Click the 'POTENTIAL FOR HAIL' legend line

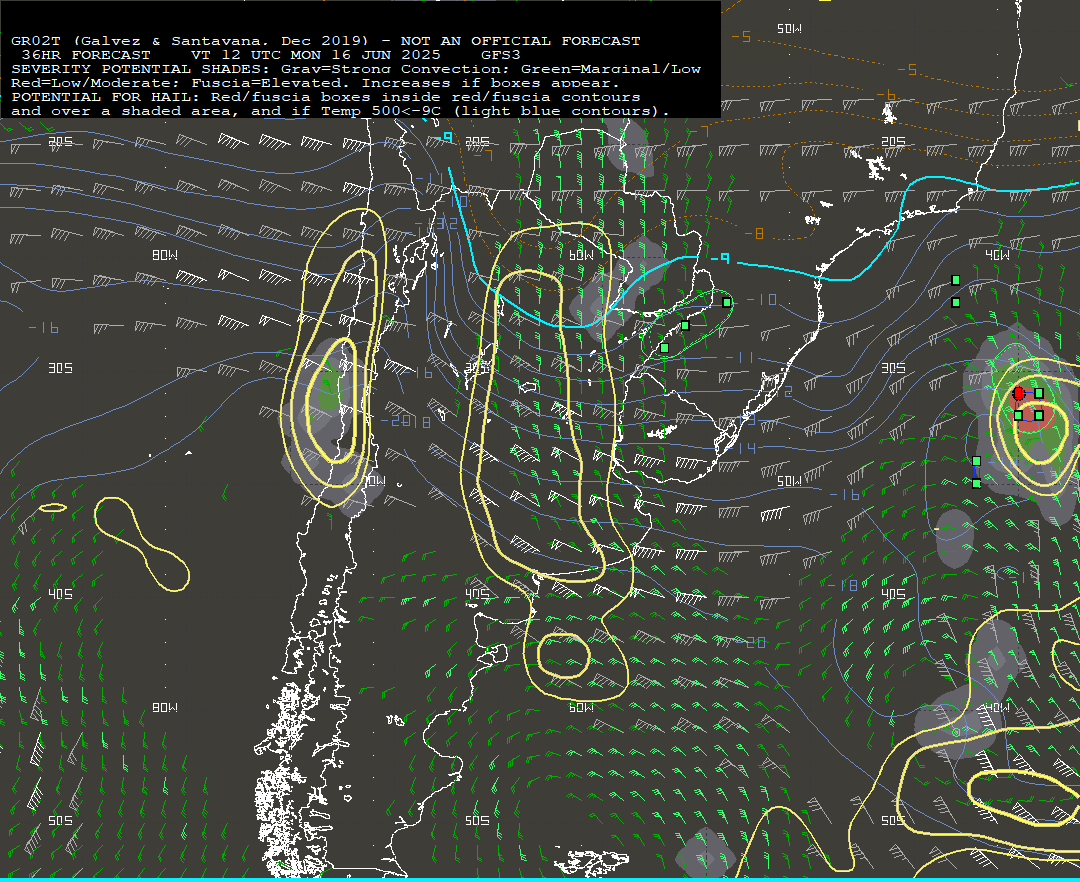(x=326, y=97)
